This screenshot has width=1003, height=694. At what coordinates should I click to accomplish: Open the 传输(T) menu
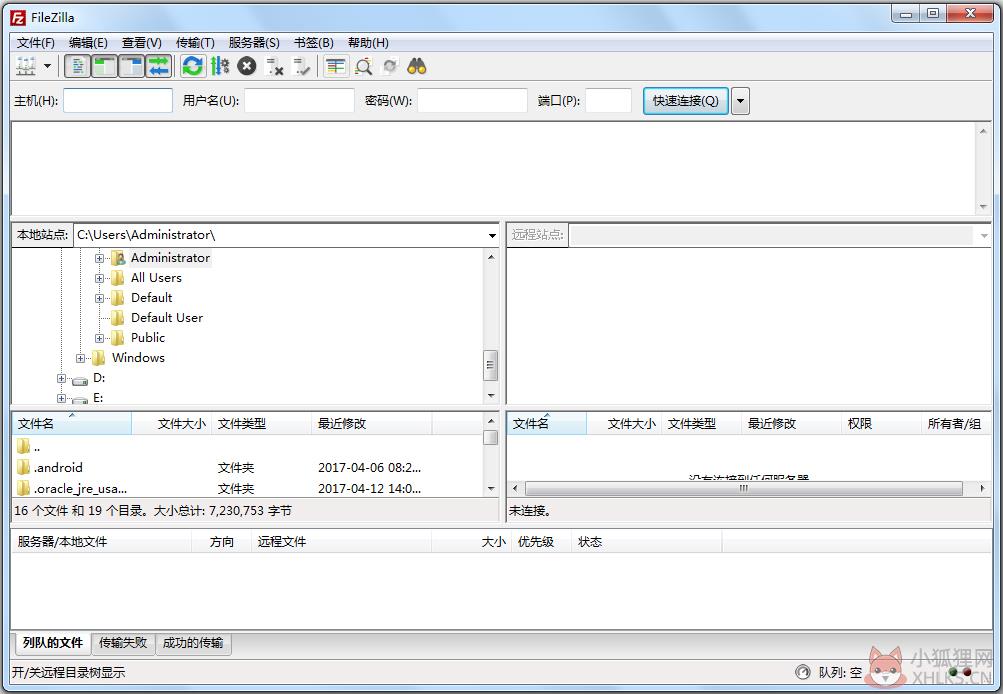[x=195, y=43]
